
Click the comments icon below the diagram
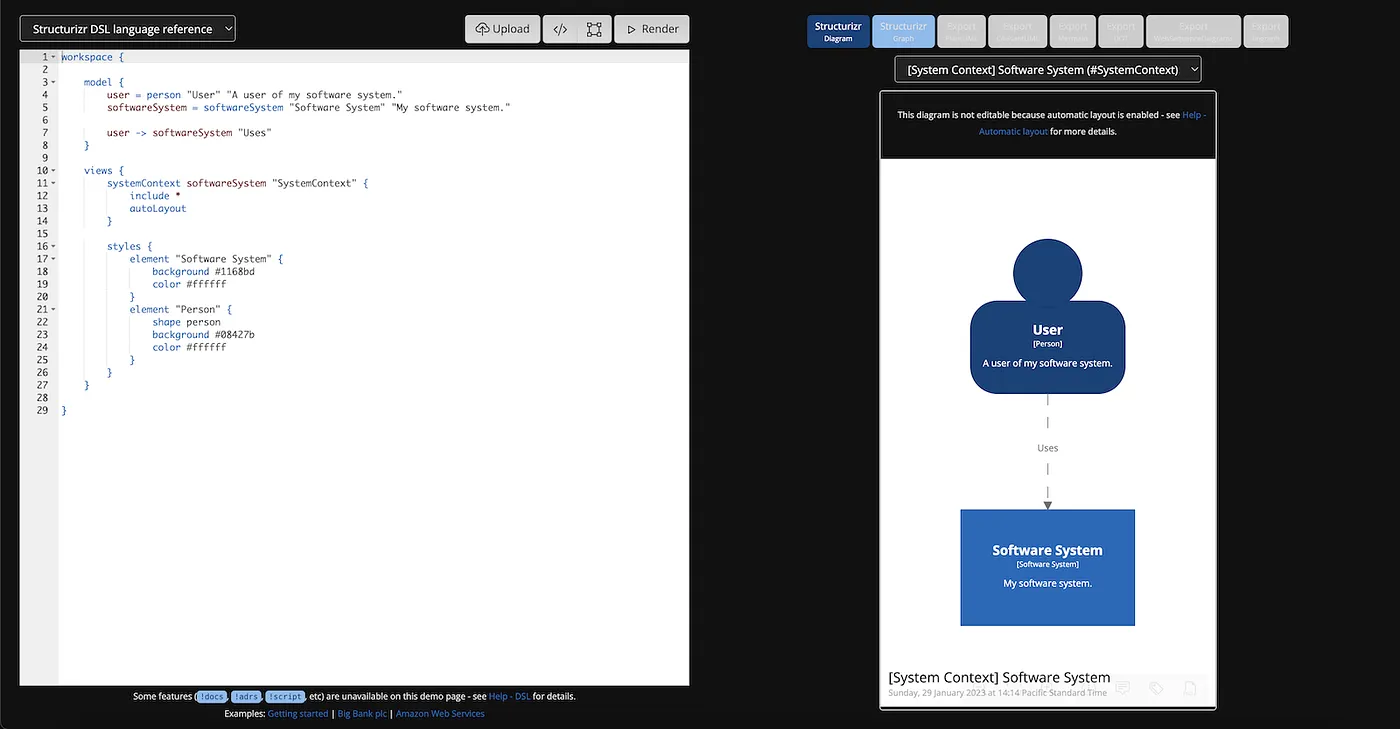[1123, 688]
